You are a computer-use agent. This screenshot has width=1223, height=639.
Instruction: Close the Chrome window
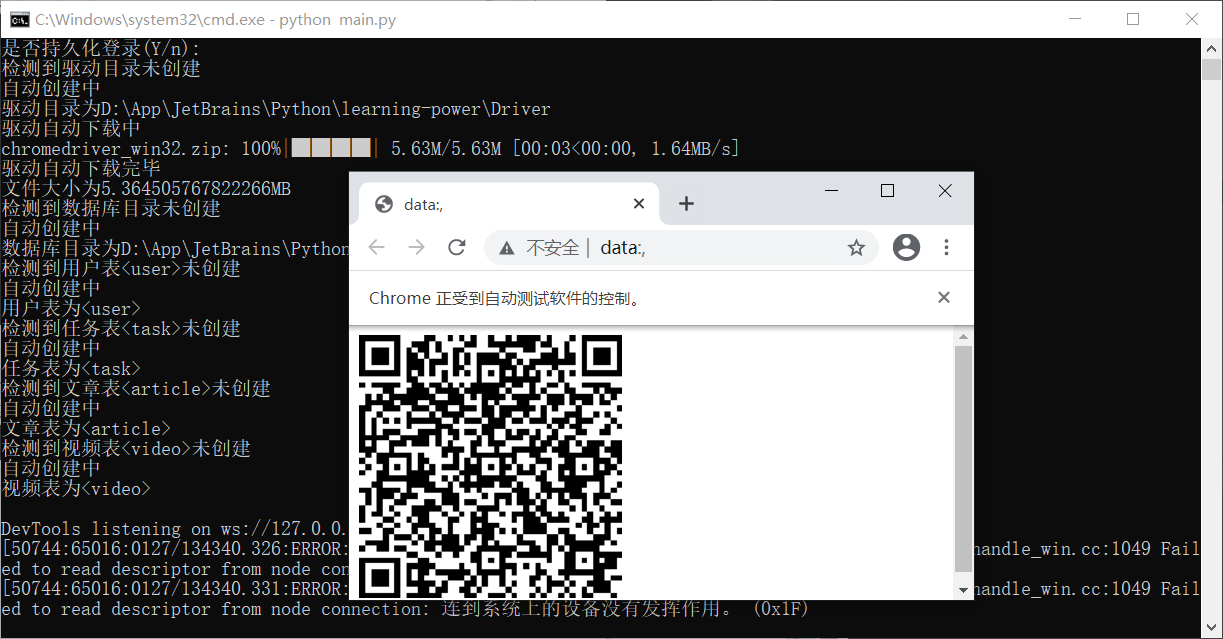pyautogui.click(x=945, y=190)
